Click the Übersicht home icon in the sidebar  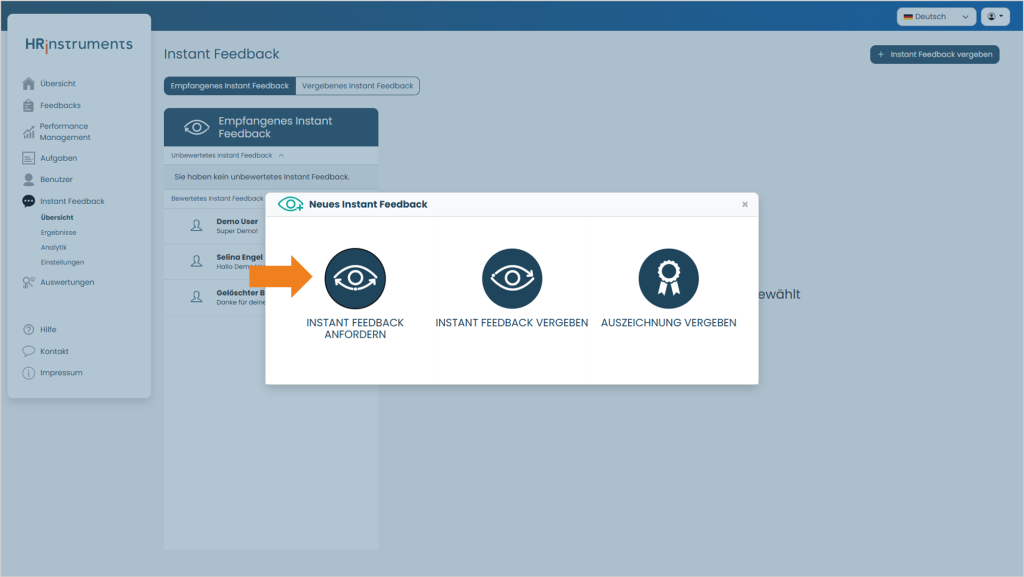[x=28, y=84]
